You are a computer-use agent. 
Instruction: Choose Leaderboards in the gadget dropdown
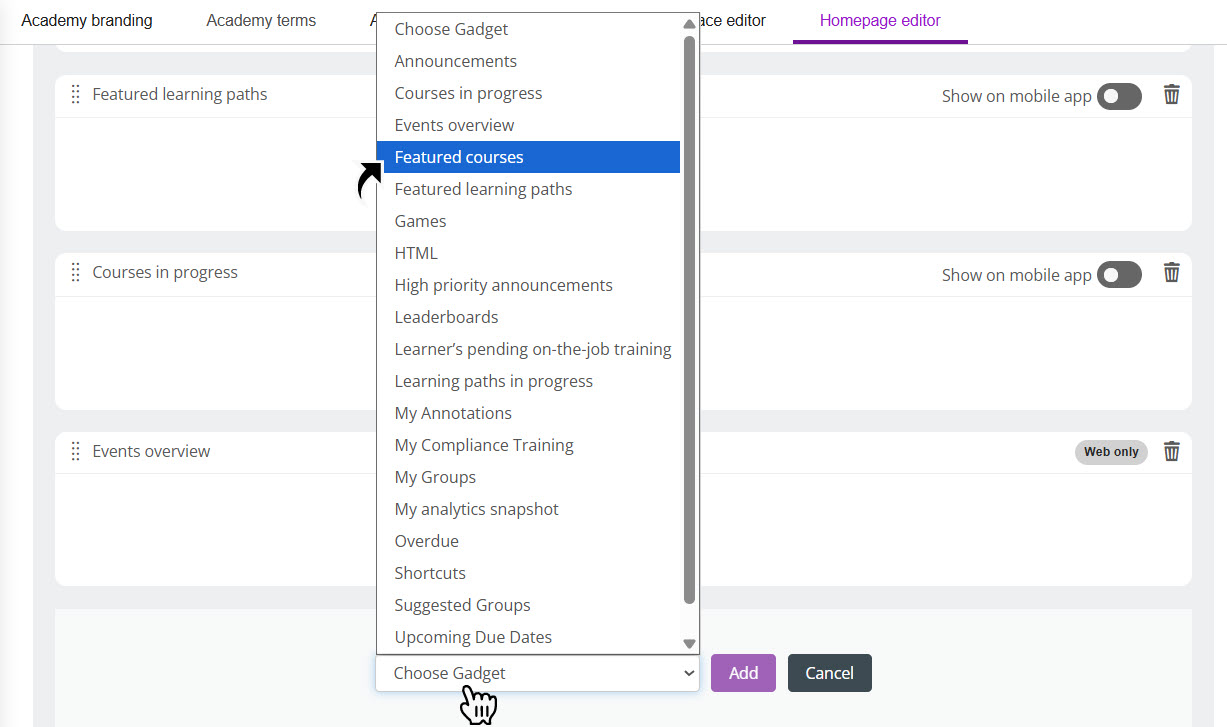click(446, 317)
